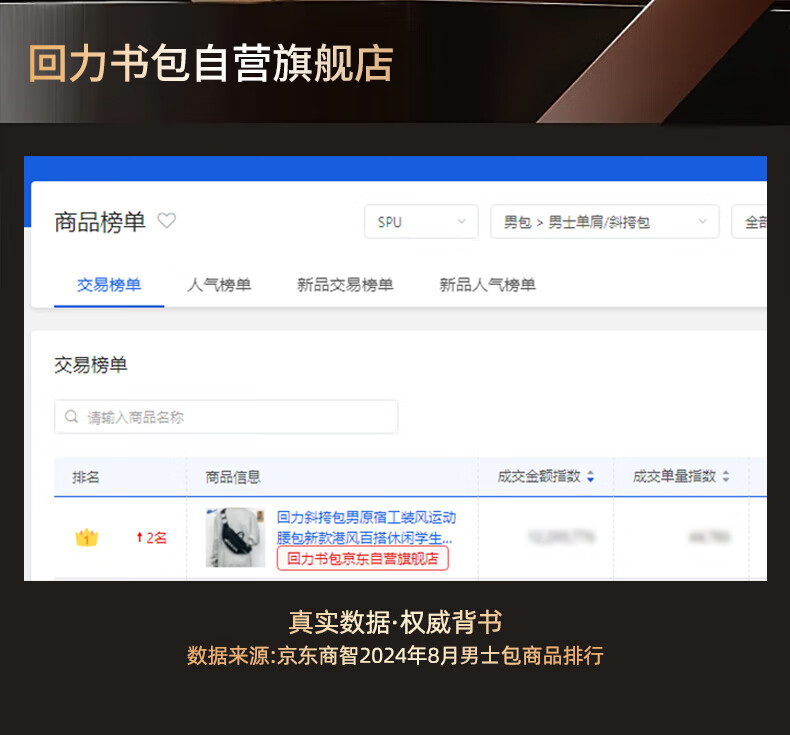The width and height of the screenshot is (790, 735).
Task: Switch to the 新品人气榜单 tab
Action: pos(487,285)
